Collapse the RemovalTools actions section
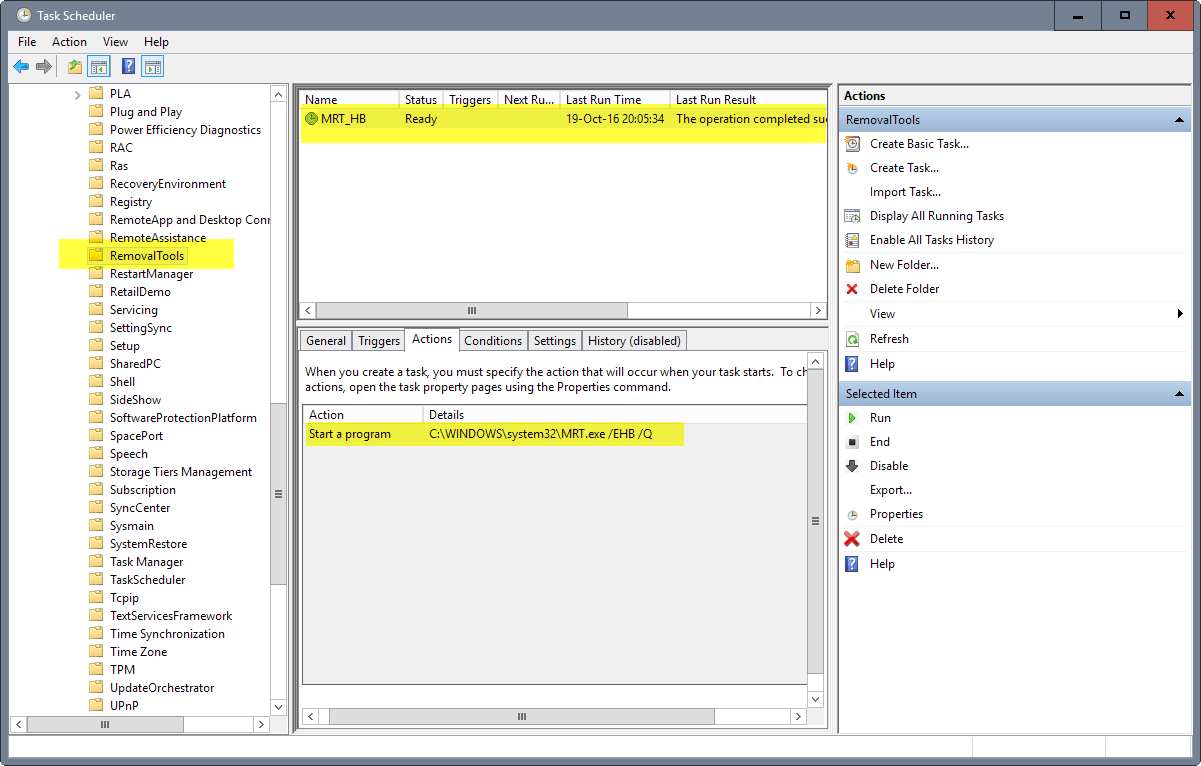 tap(1180, 120)
